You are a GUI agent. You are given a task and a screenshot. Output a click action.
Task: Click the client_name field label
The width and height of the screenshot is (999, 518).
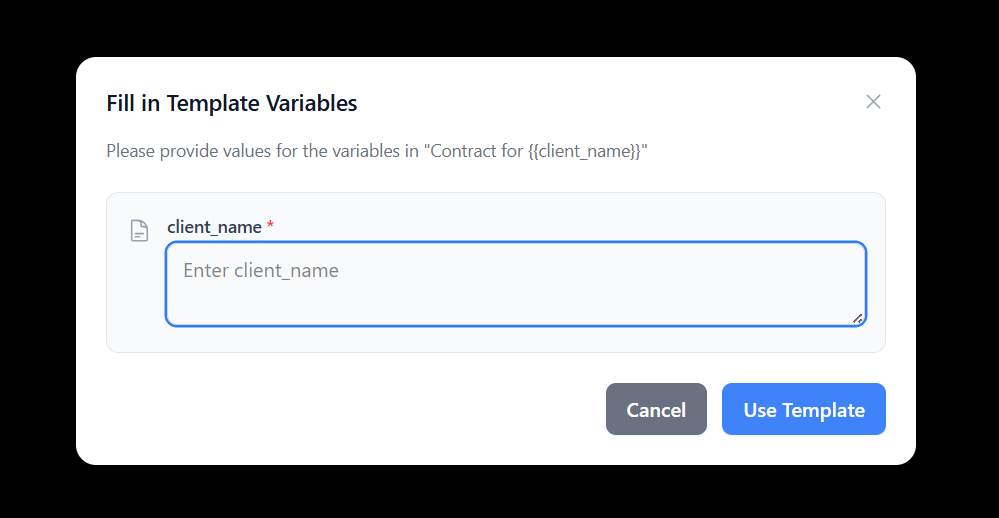pos(214,227)
